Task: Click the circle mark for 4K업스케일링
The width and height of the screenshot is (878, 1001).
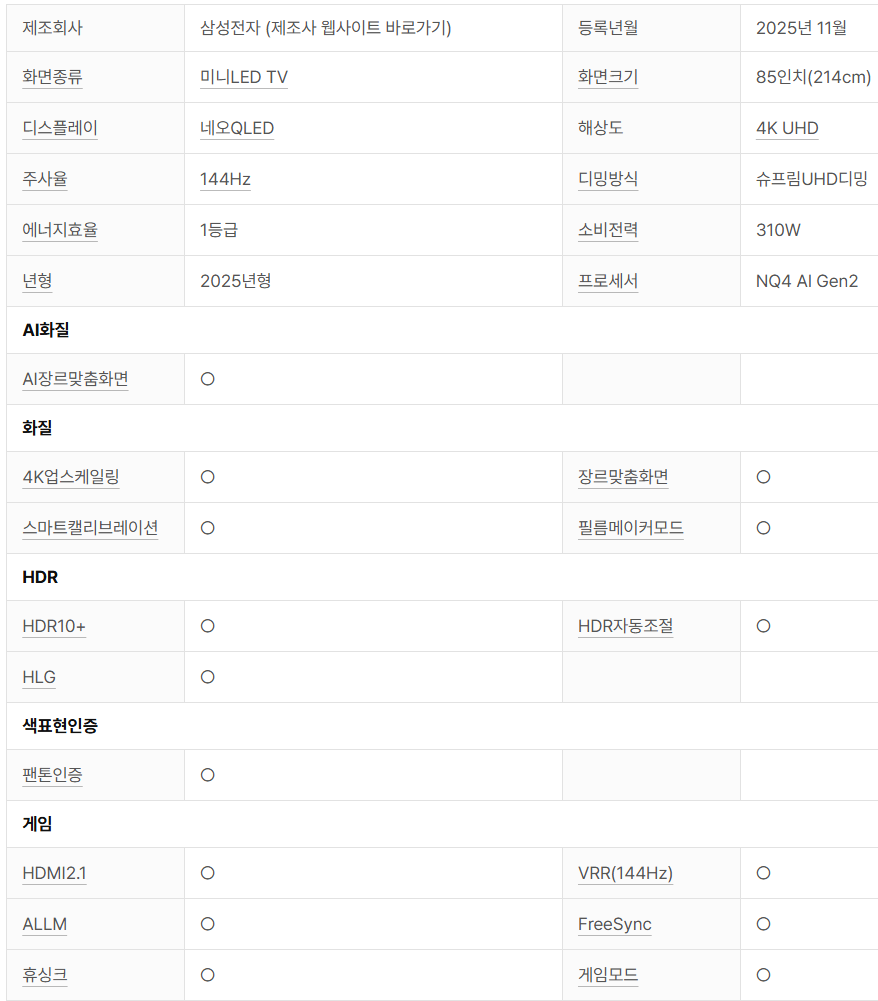Action: click(x=208, y=478)
